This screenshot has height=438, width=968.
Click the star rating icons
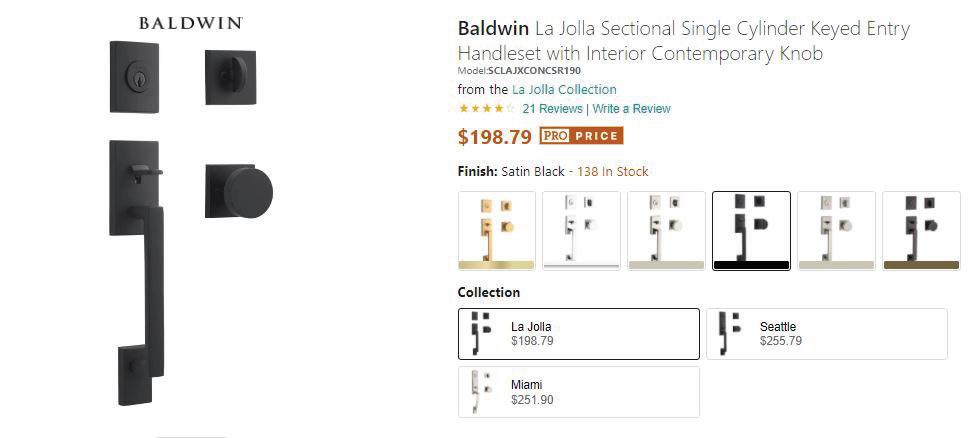[486, 109]
